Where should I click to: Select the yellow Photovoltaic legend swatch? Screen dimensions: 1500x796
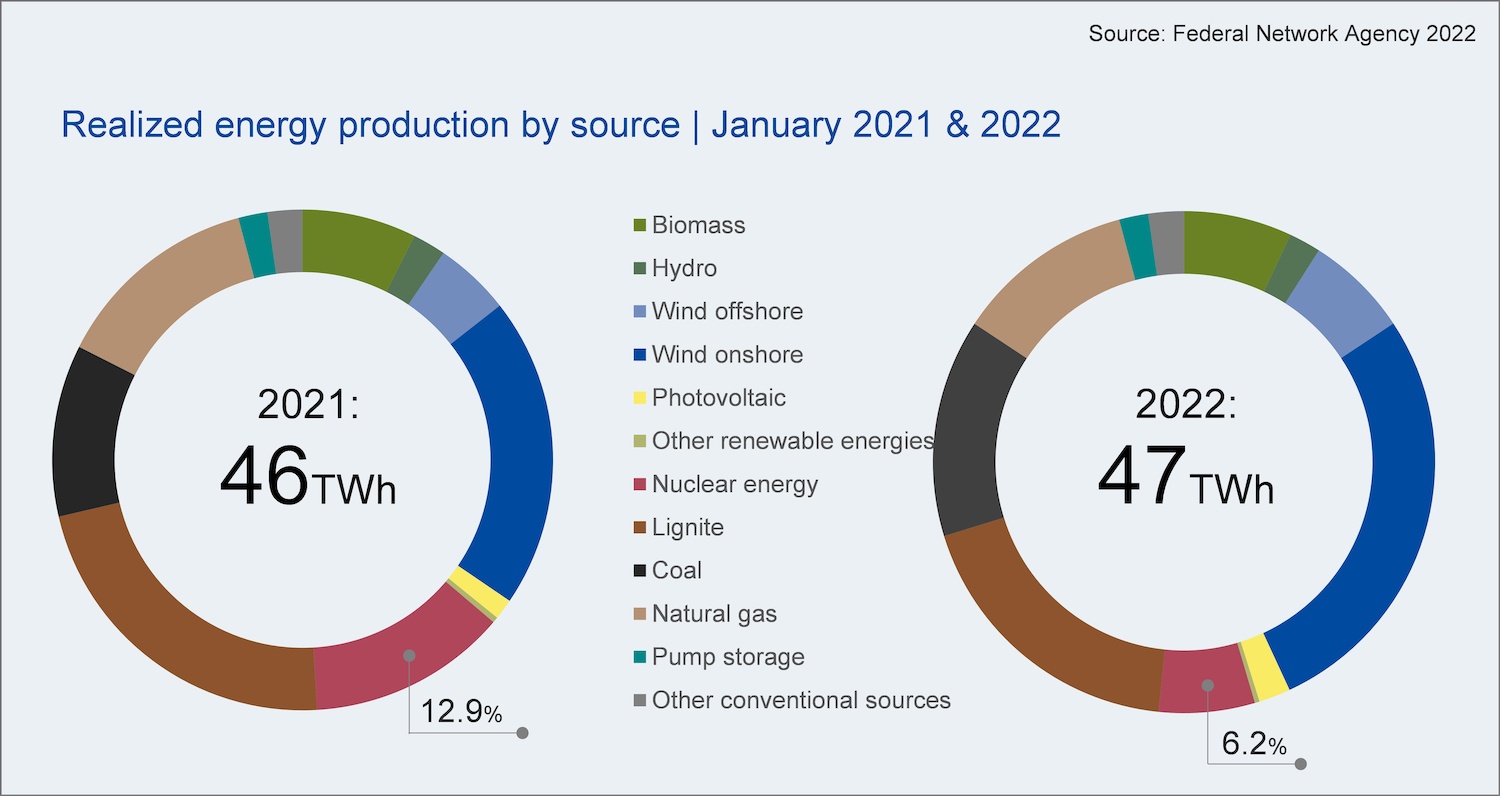point(640,398)
